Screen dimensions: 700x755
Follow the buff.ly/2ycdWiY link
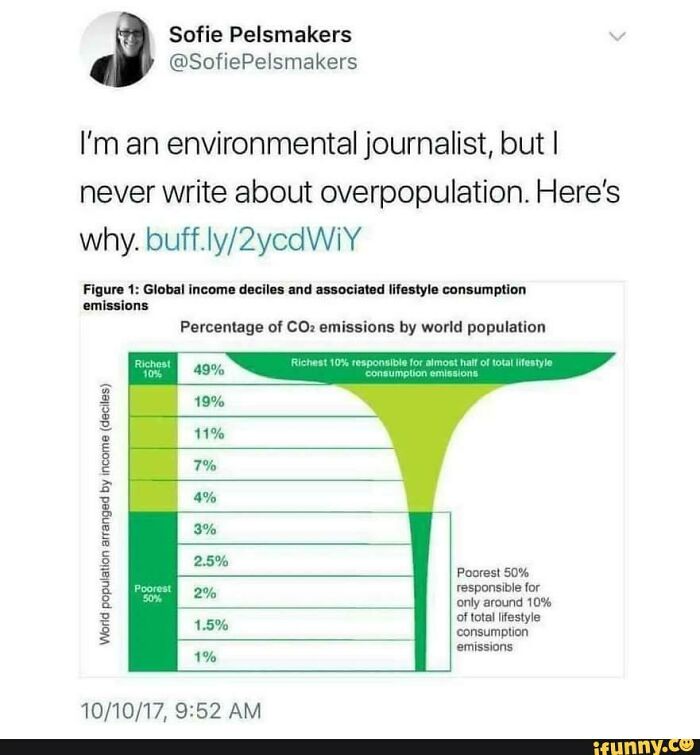253,240
